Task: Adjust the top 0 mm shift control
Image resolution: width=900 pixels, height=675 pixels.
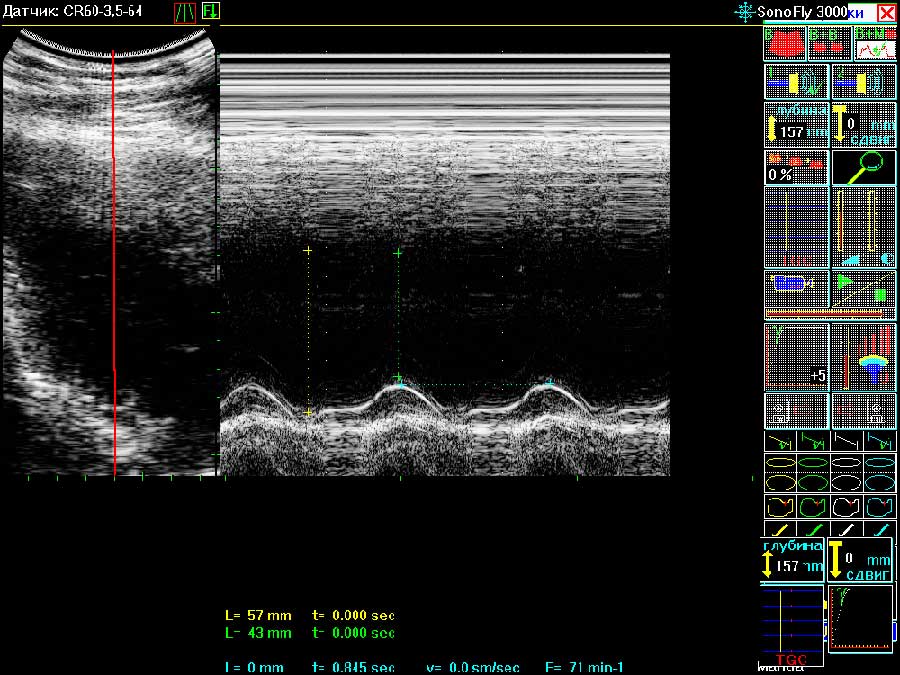Action: pyautogui.click(x=864, y=124)
